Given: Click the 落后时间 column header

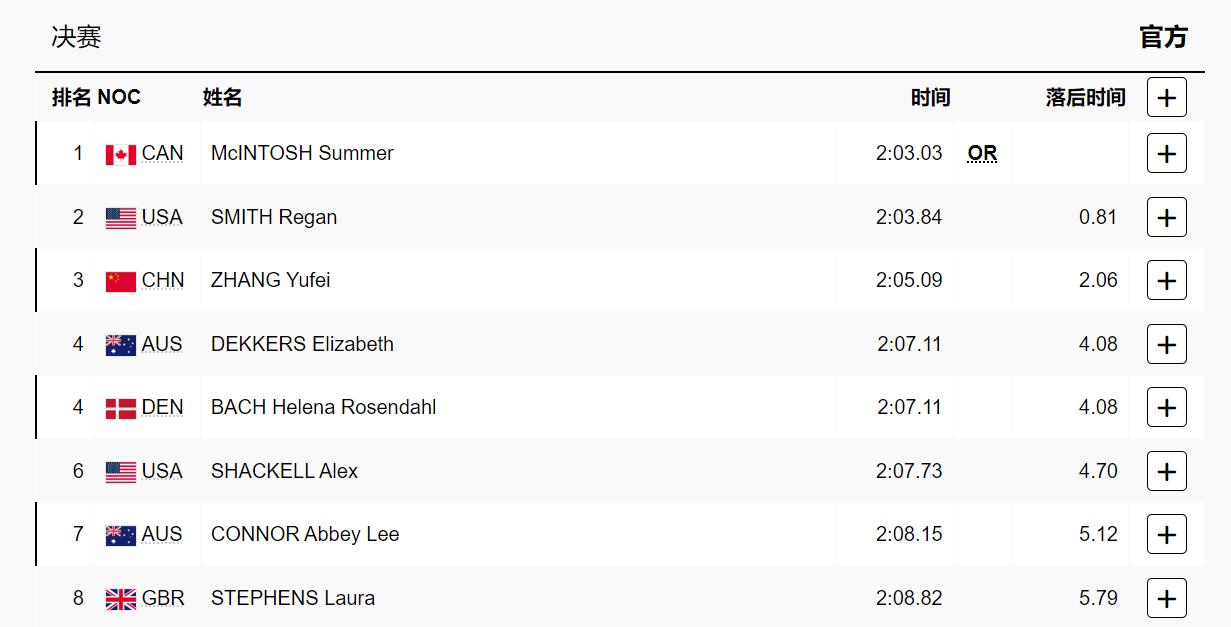Looking at the screenshot, I should tap(1085, 97).
